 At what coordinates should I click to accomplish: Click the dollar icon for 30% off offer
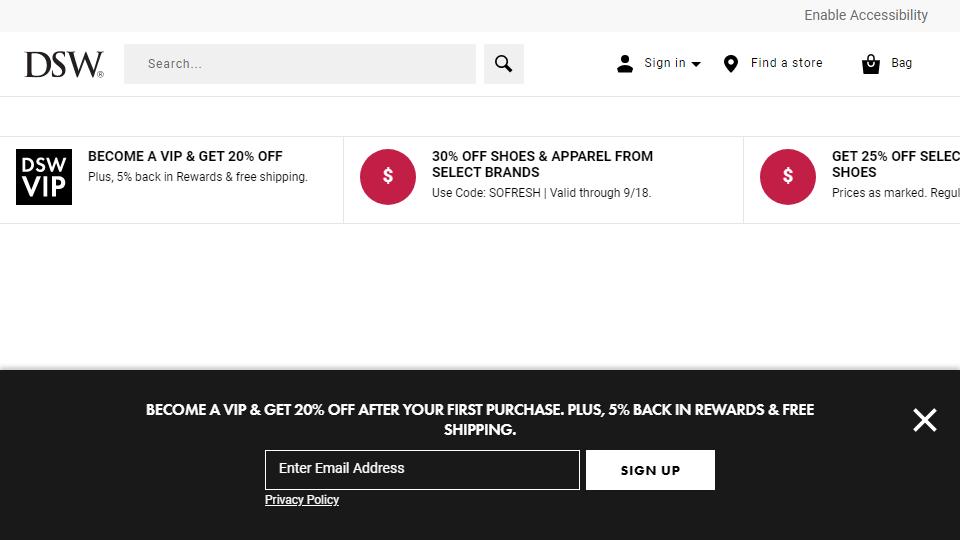point(388,177)
